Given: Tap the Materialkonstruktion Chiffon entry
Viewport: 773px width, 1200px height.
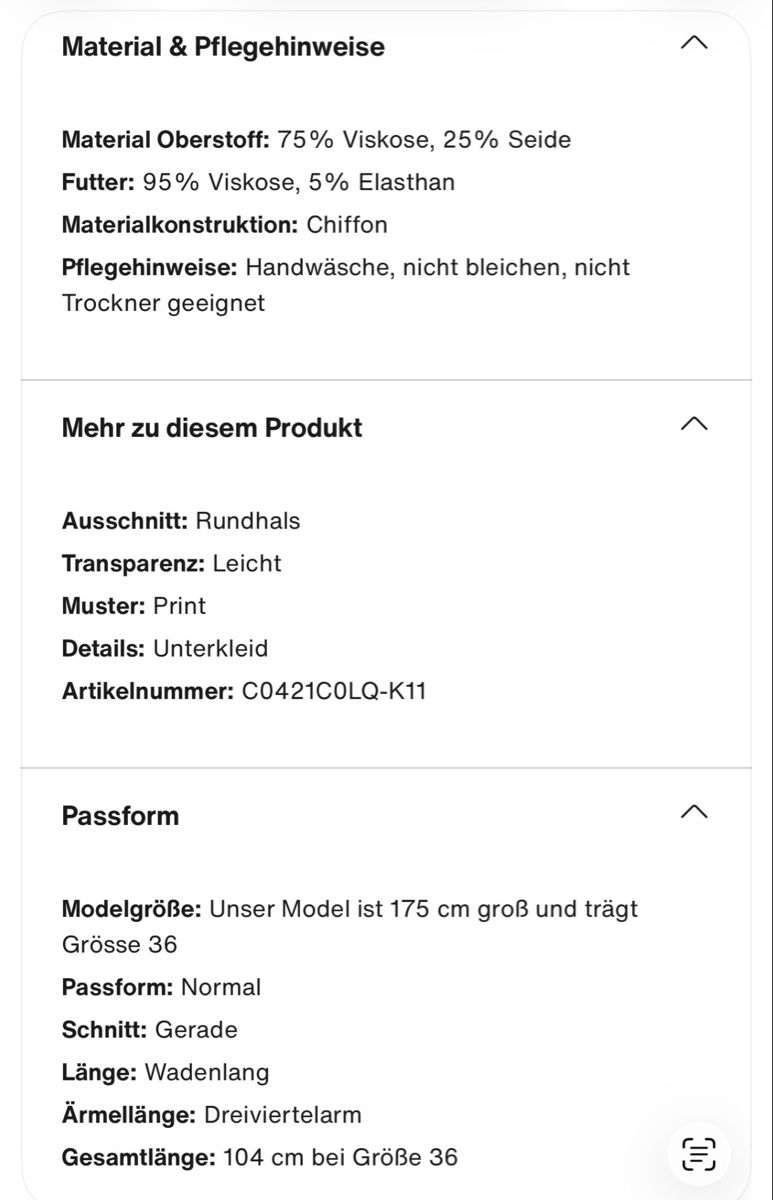Looking at the screenshot, I should 225,225.
